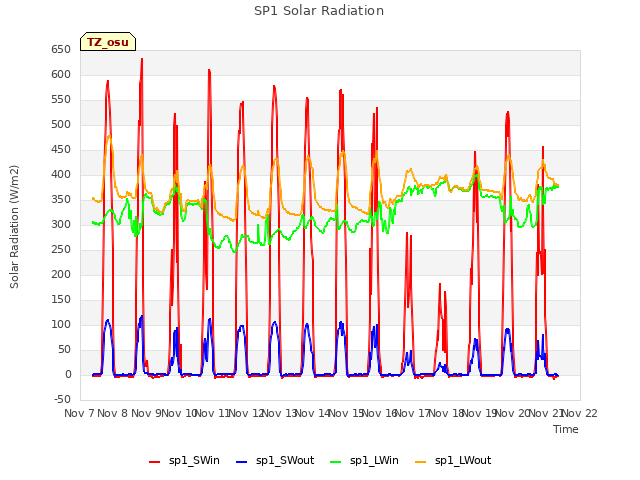Click the TZ_osu annotation label

tap(108, 42)
